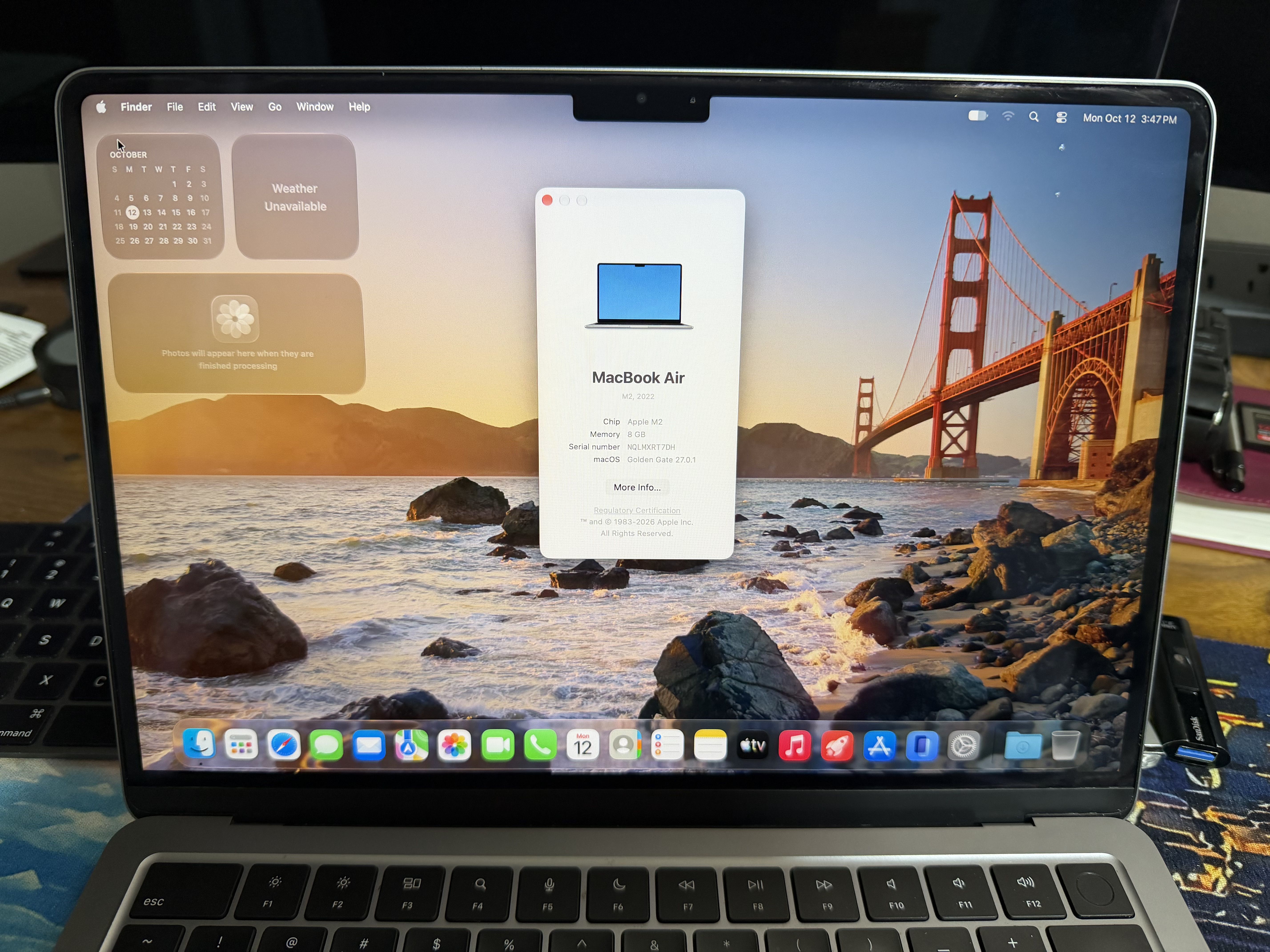Open Safari compass icon in the Dock
1270x952 pixels.
click(x=284, y=745)
